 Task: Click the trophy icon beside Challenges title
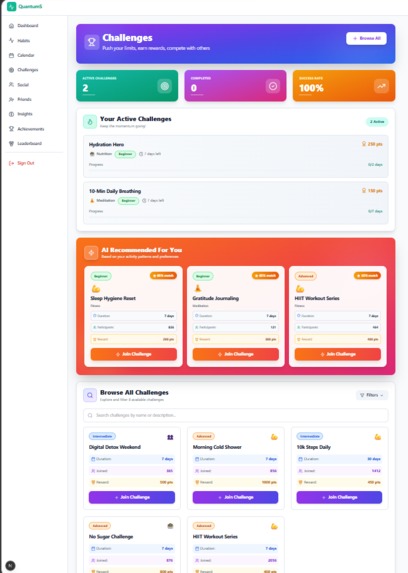click(91, 42)
